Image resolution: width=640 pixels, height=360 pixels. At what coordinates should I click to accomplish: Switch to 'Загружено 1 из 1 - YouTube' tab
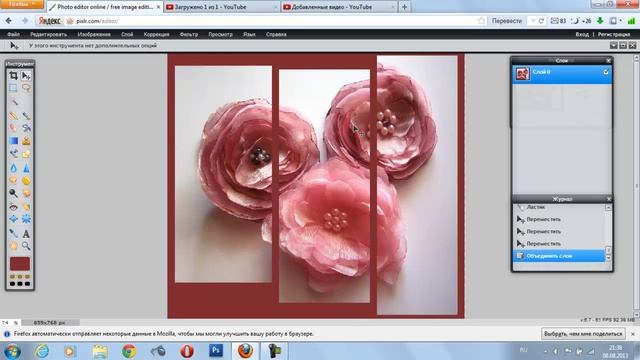[x=222, y=7]
